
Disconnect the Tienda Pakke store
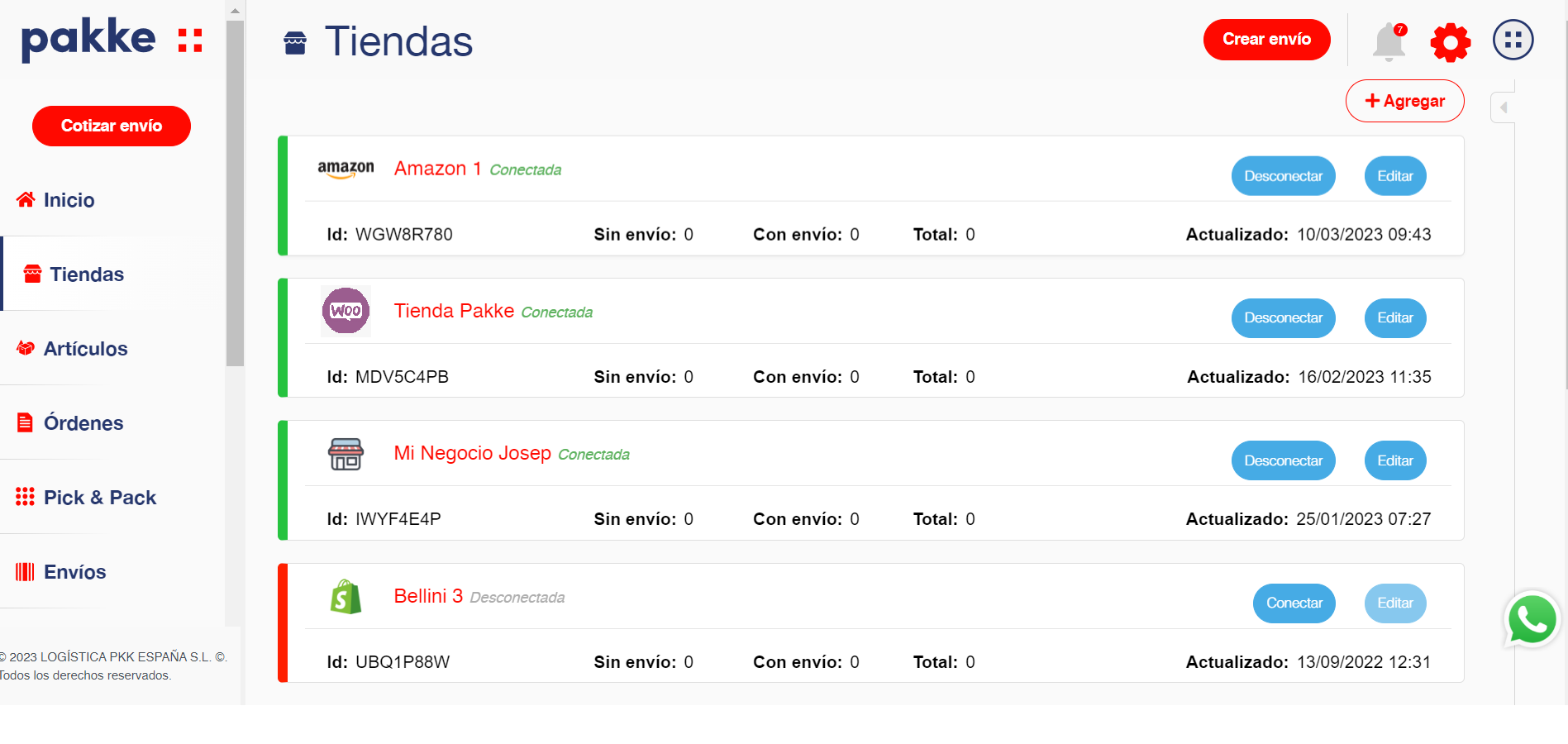[x=1283, y=317]
